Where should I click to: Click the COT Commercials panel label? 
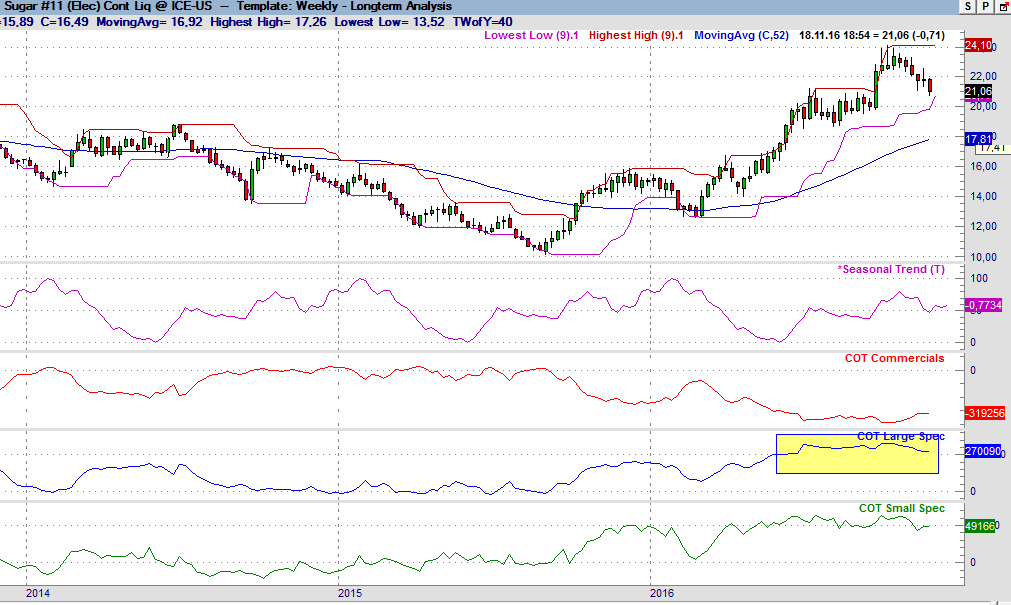point(894,358)
